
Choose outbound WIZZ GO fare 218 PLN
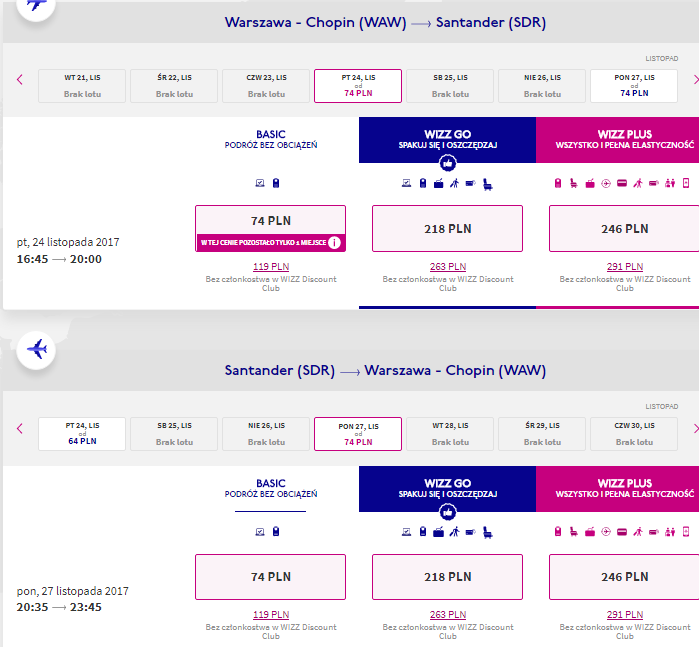click(x=448, y=228)
